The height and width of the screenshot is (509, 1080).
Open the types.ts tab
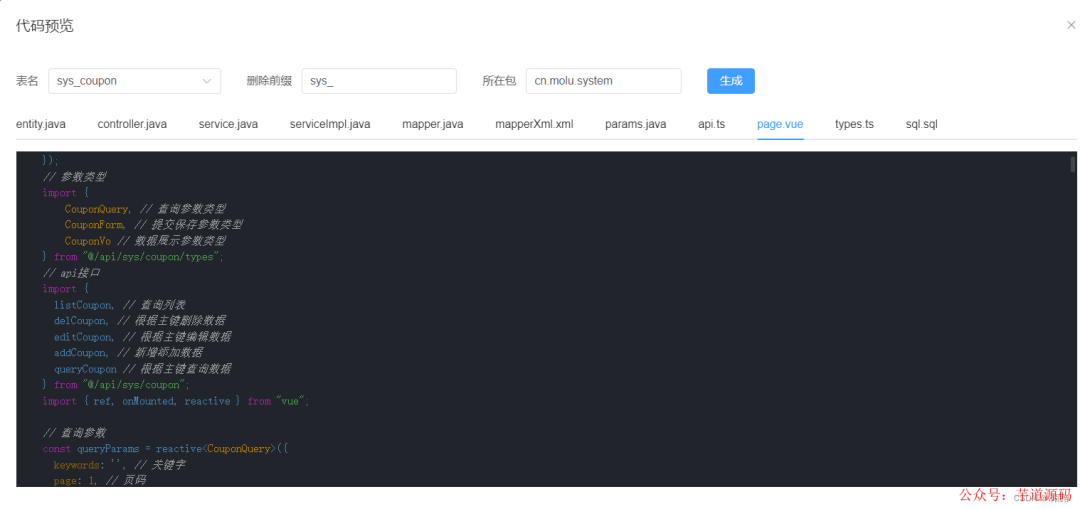coord(854,125)
